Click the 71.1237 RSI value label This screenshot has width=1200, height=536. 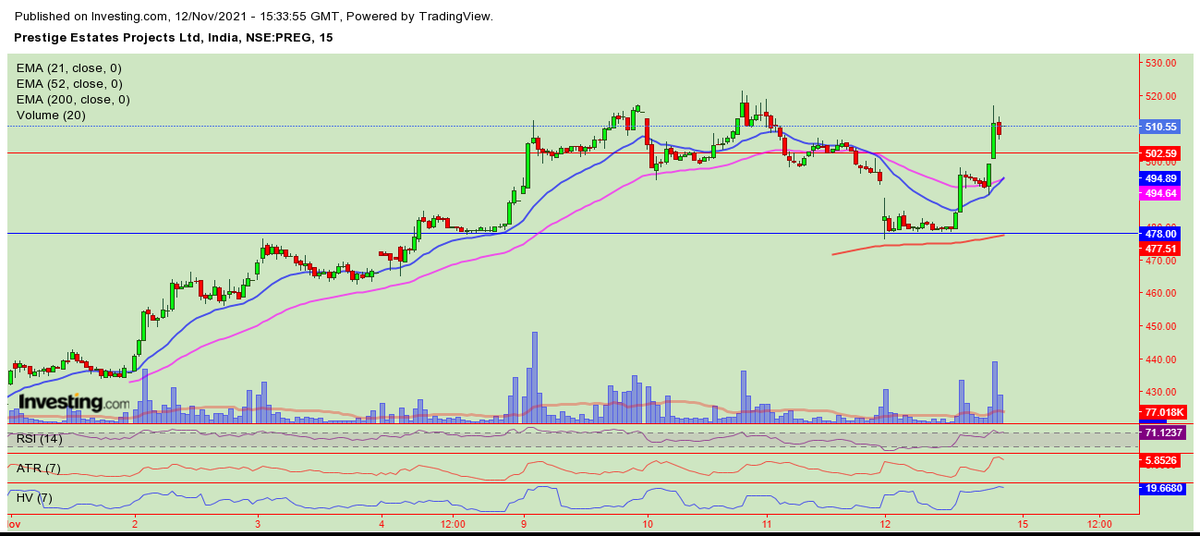click(1162, 432)
